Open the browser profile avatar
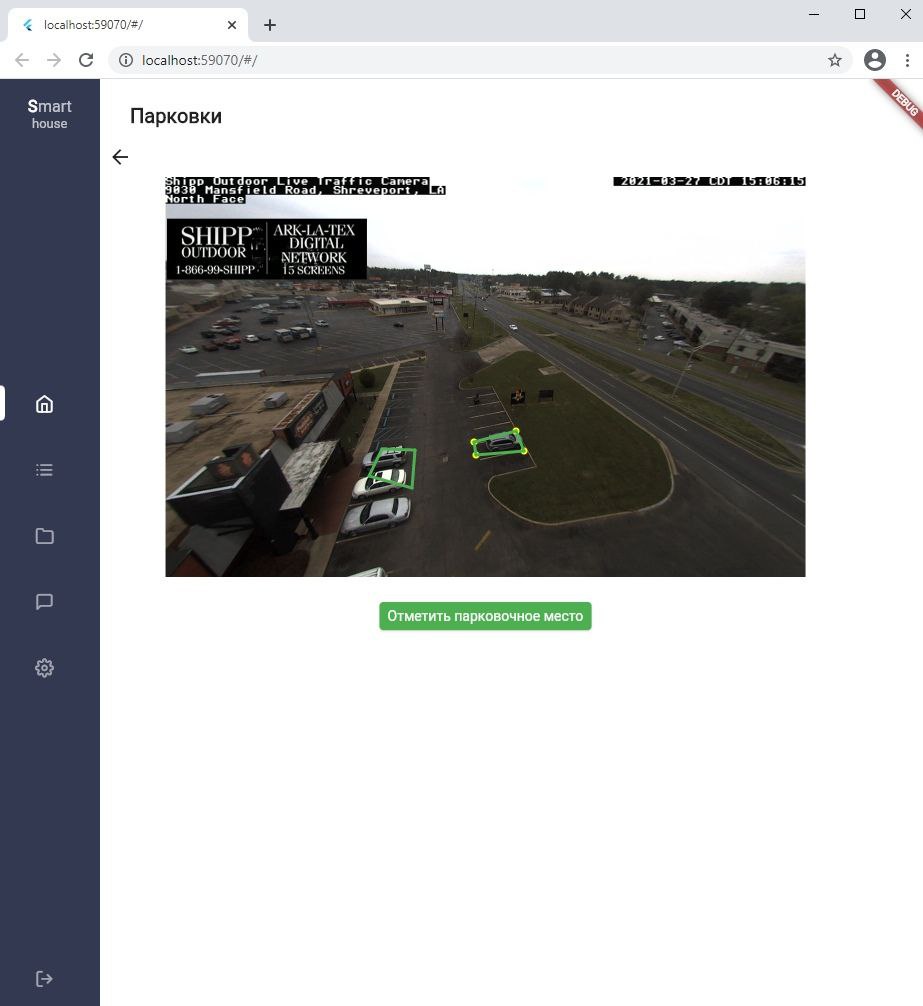The width and height of the screenshot is (923, 1006). click(x=875, y=60)
